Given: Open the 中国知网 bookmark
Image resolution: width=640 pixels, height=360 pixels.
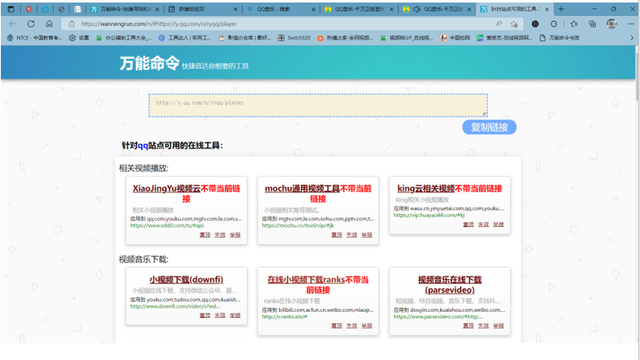Looking at the screenshot, I should [x=455, y=38].
